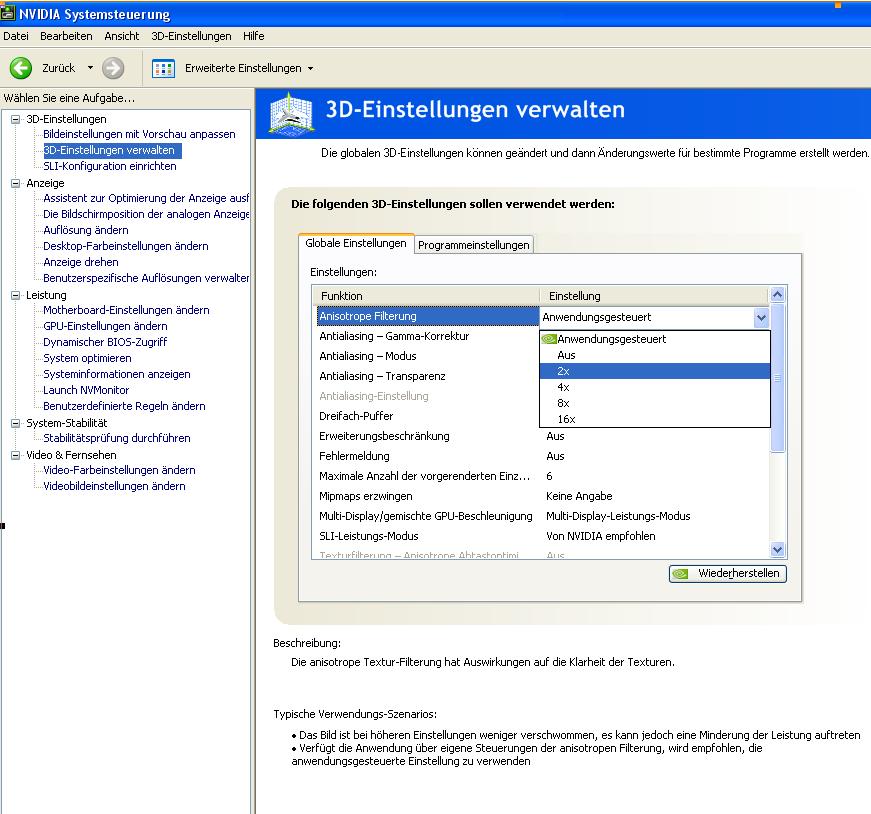
Task: Open SLI-Konfiguration einrichten
Action: pos(110,166)
